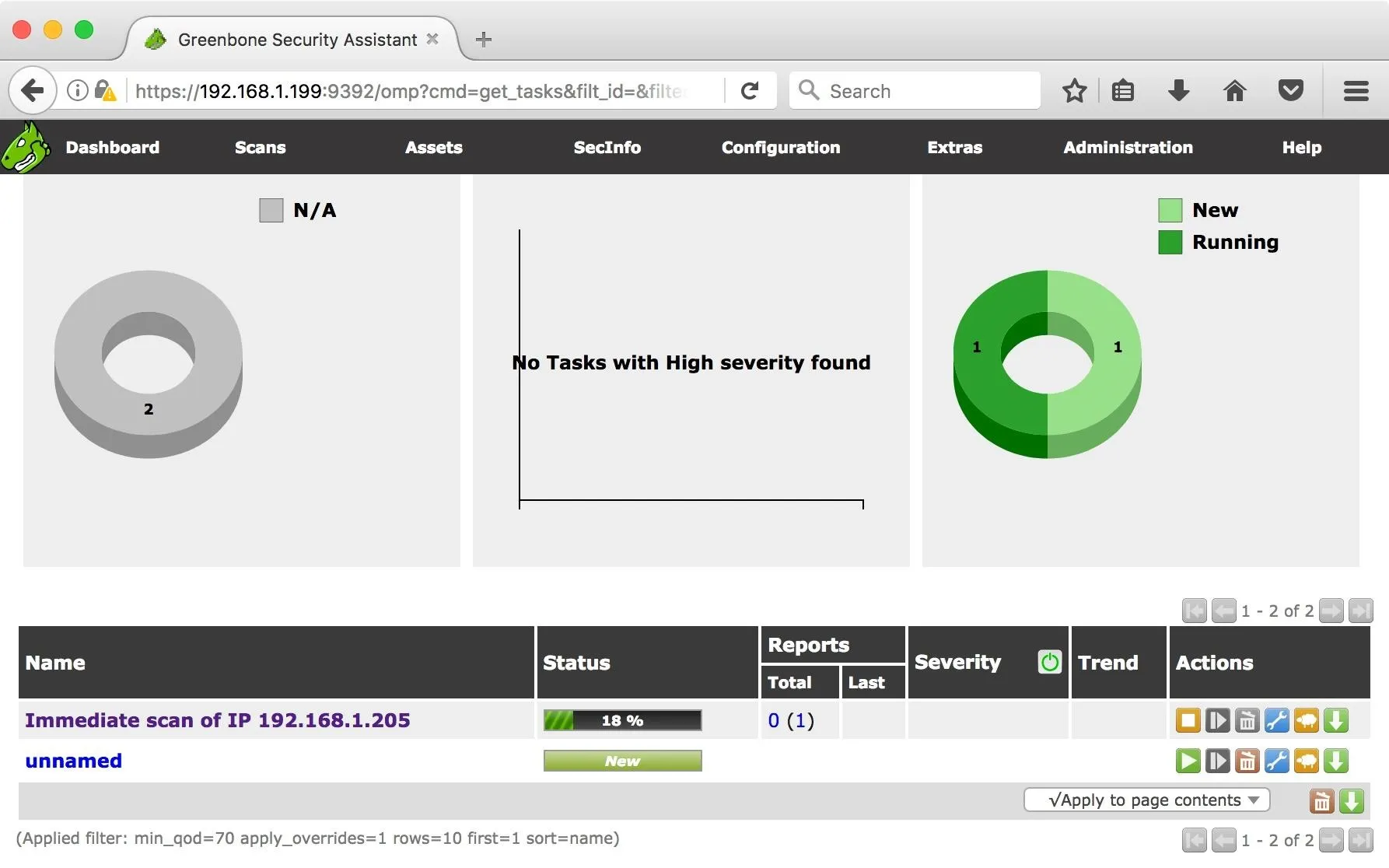Click the Greenbone dragon logo
Screen dimensions: 1389x868
pos(25,147)
